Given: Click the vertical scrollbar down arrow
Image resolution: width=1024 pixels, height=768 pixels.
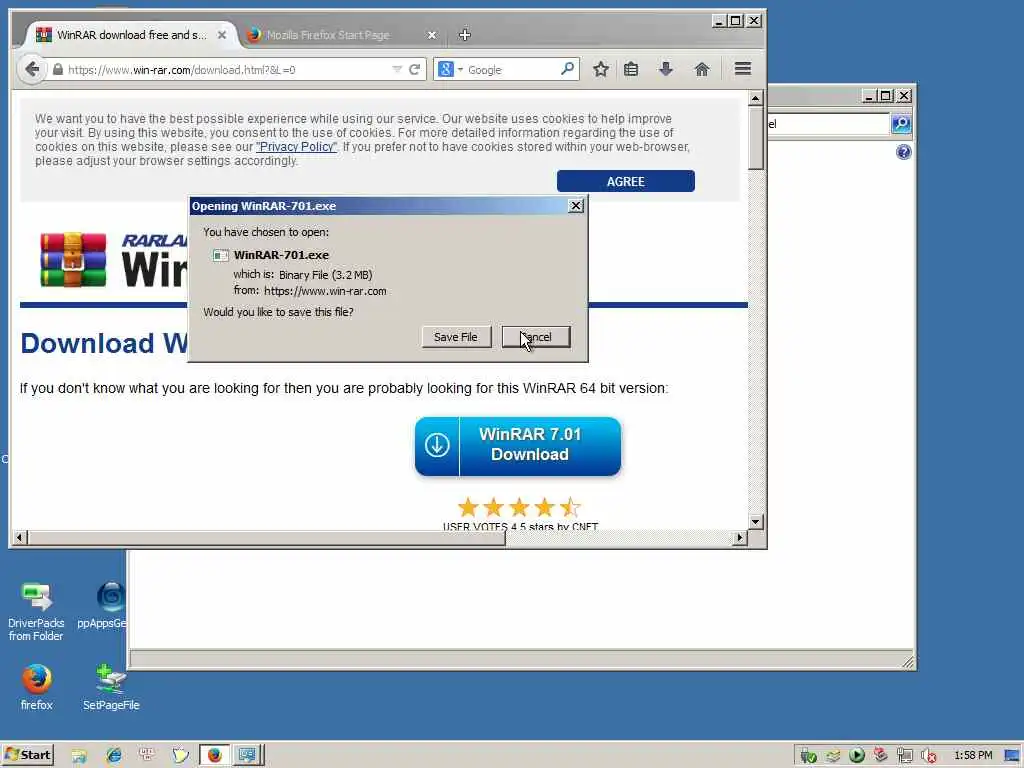Looking at the screenshot, I should (756, 522).
